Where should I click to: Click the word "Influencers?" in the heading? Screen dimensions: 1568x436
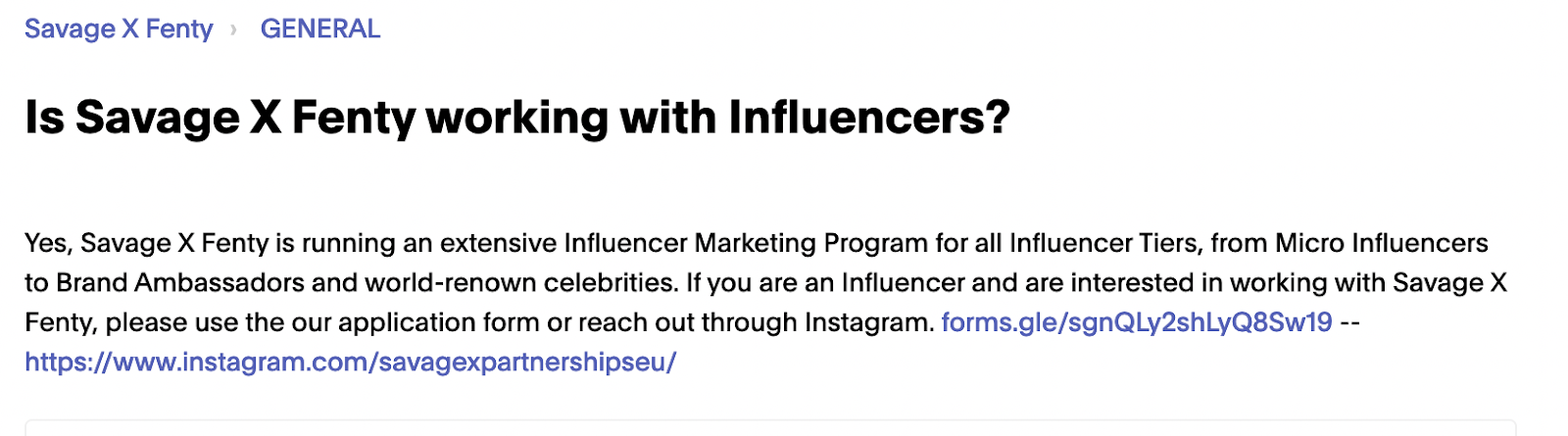[868, 118]
